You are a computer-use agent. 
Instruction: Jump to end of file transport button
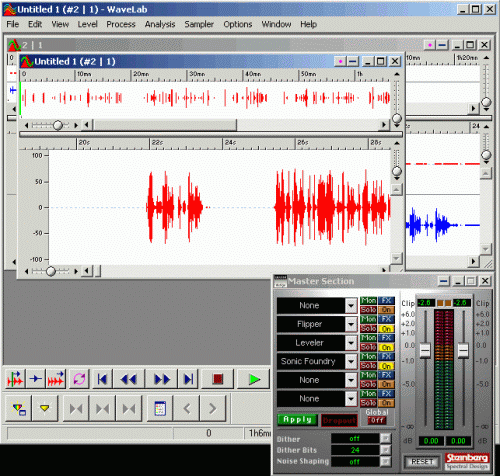(x=188, y=379)
